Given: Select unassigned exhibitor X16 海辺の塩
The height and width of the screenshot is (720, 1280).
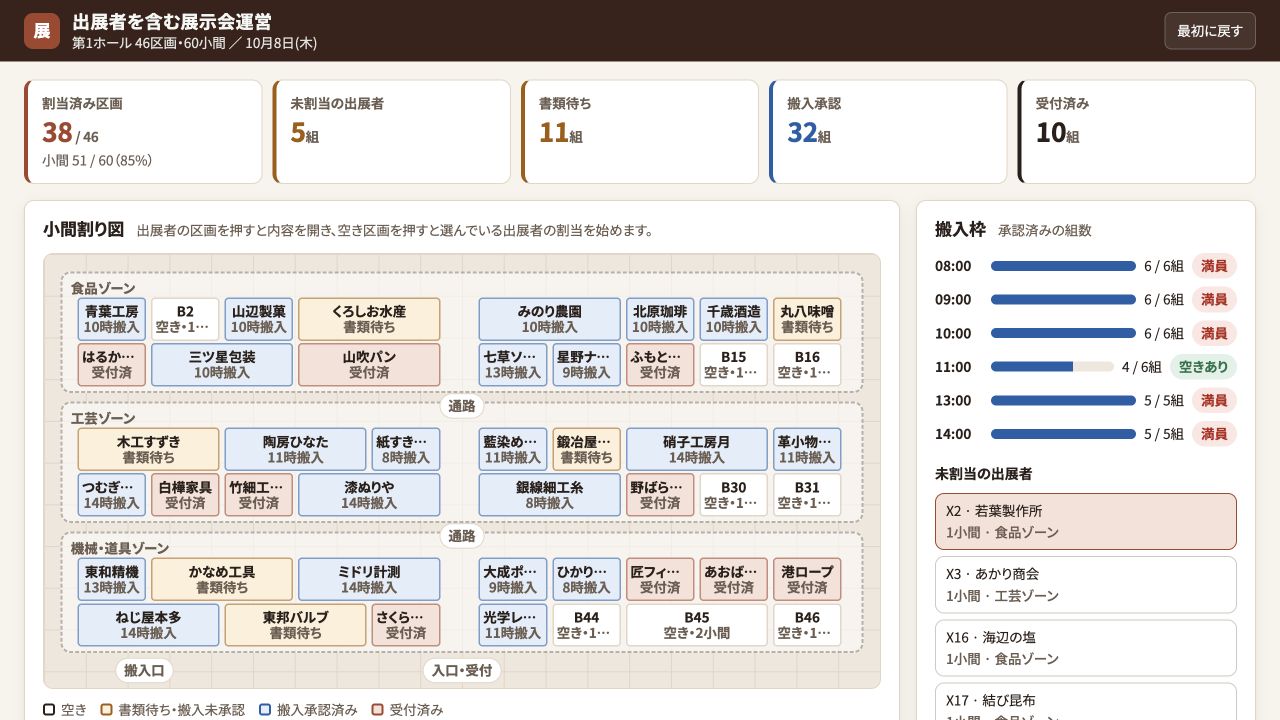Looking at the screenshot, I should pos(1086,648).
